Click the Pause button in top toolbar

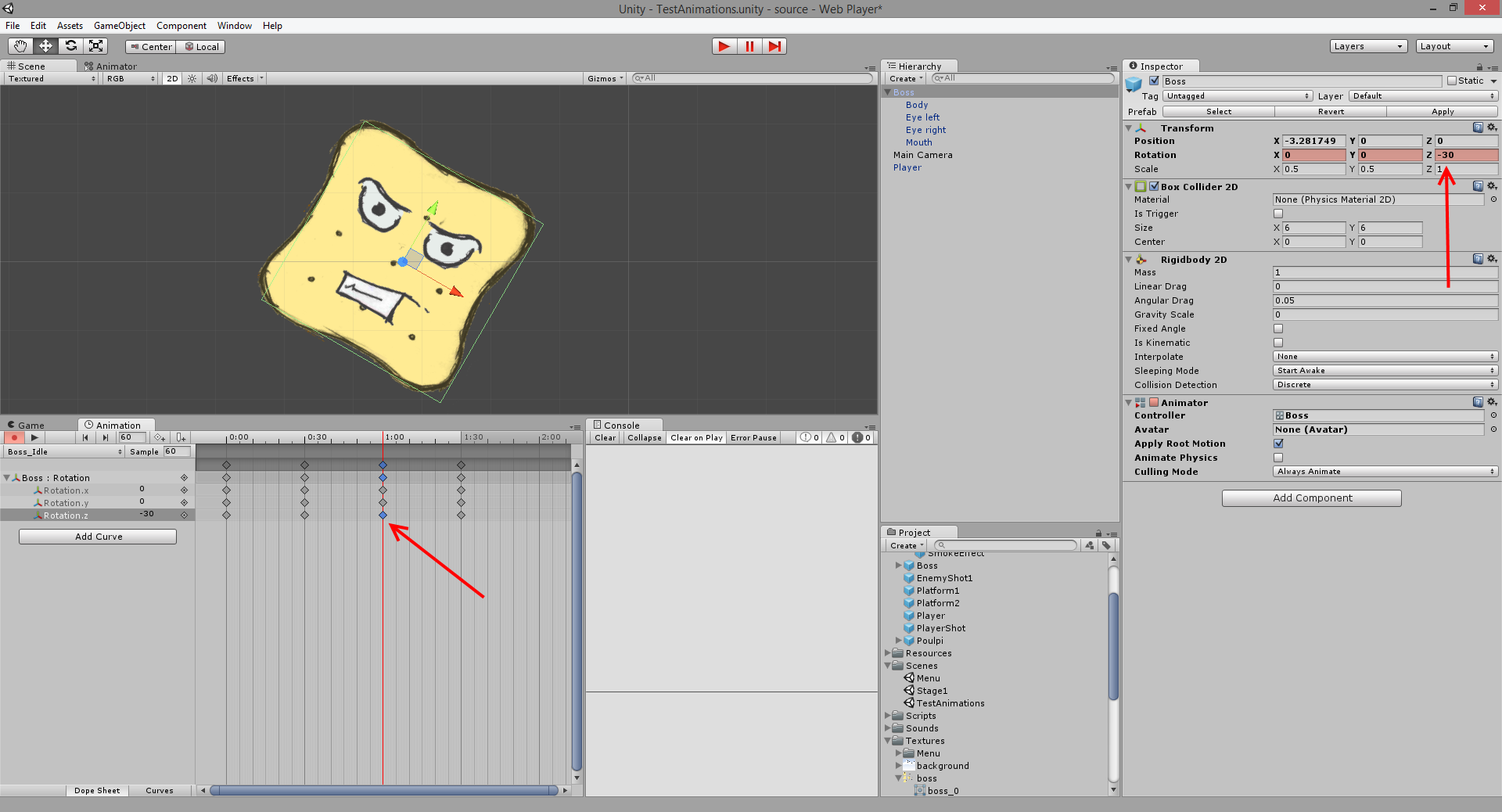click(749, 46)
